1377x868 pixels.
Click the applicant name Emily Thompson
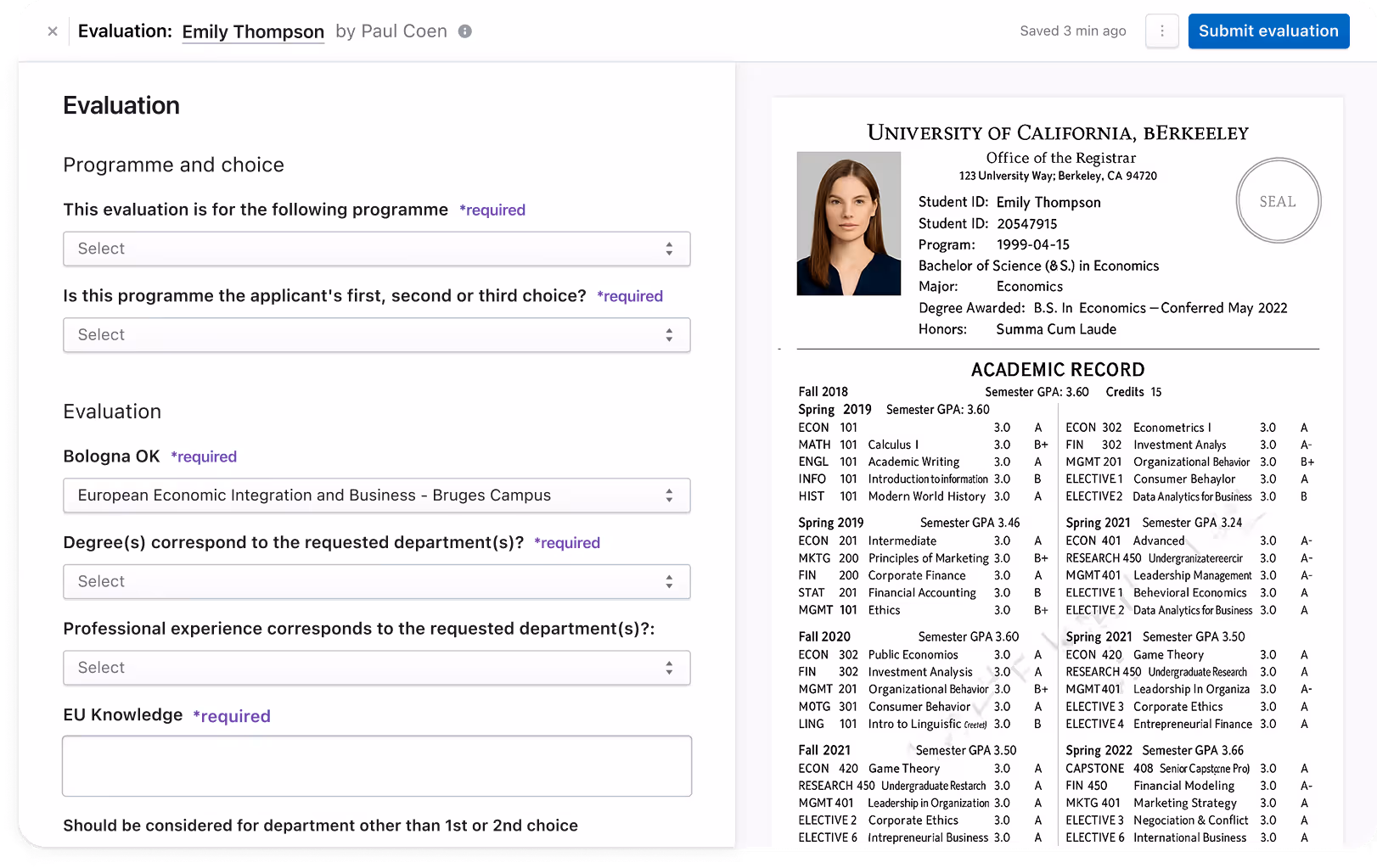click(252, 31)
